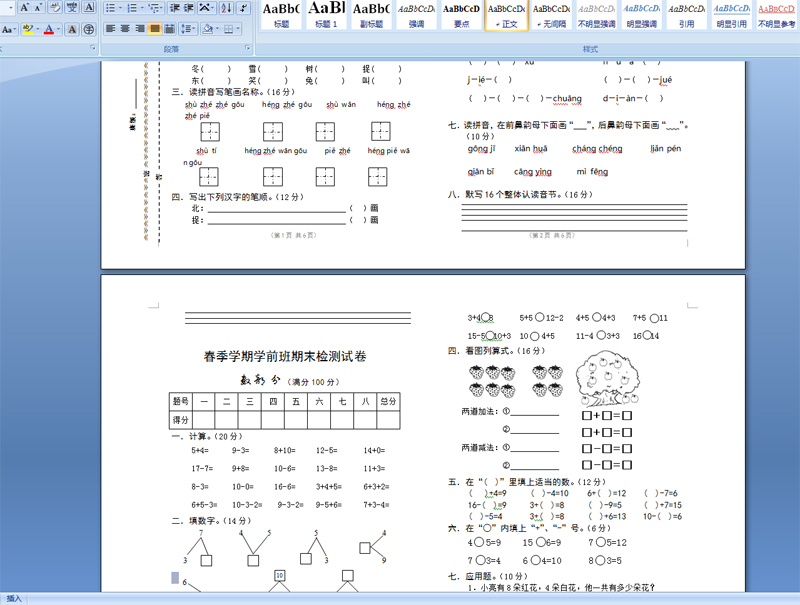Open the font size dropdown arrow
Image resolution: width=800 pixels, height=605 pixels.
(x=10, y=7)
